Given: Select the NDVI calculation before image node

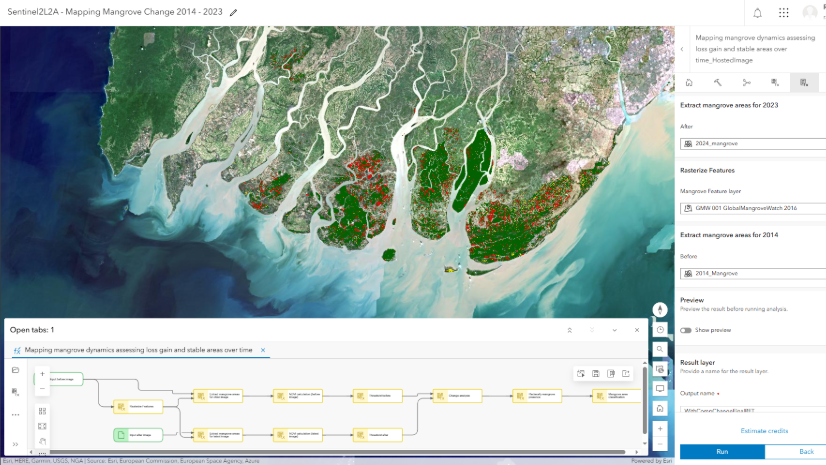Looking at the screenshot, I should pos(298,395).
